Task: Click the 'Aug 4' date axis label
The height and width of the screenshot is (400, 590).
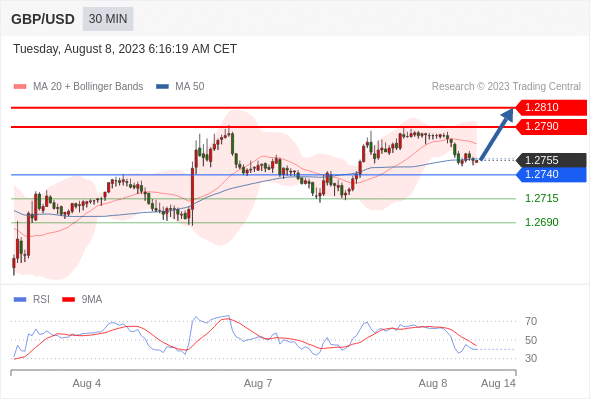Action: 87,383
